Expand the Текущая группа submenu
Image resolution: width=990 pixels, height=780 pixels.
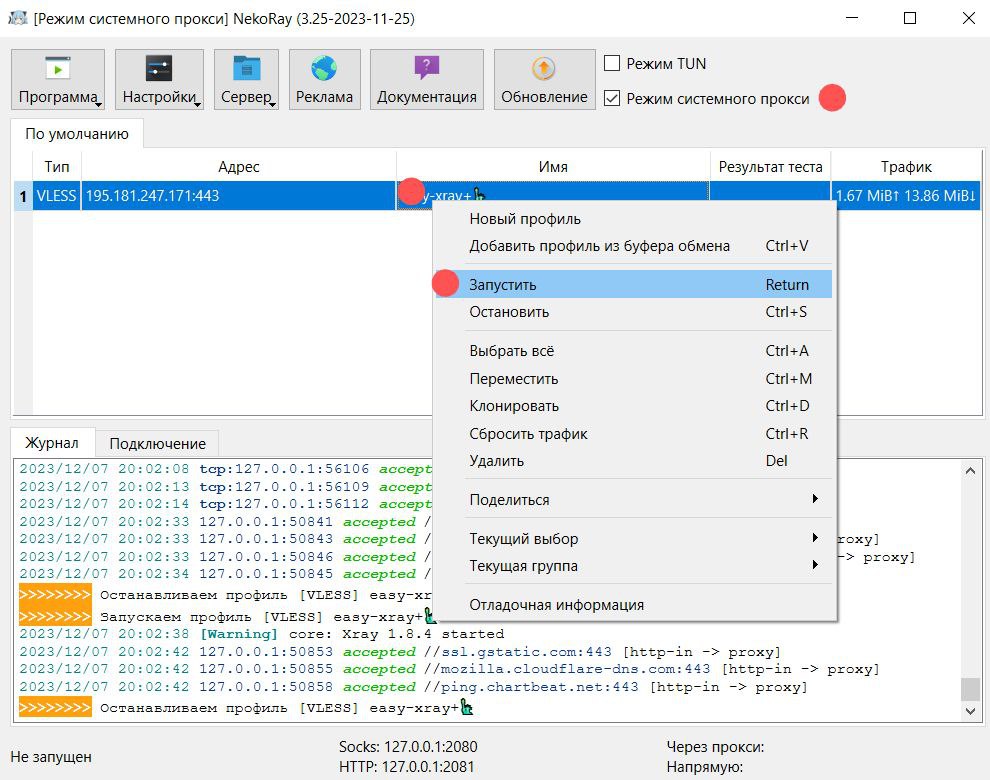642,566
